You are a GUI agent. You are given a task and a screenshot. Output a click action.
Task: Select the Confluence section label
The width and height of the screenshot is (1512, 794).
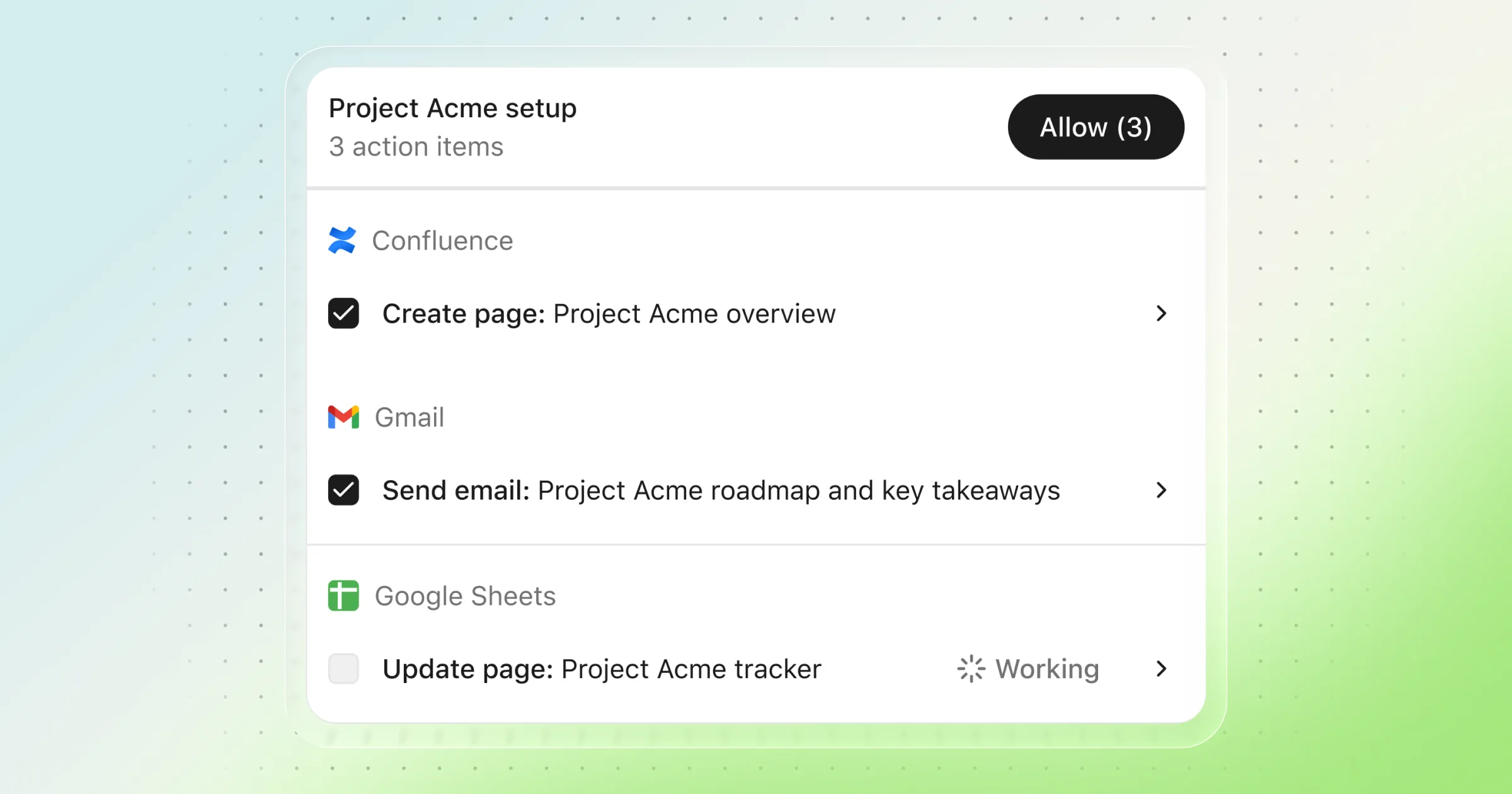(442, 240)
